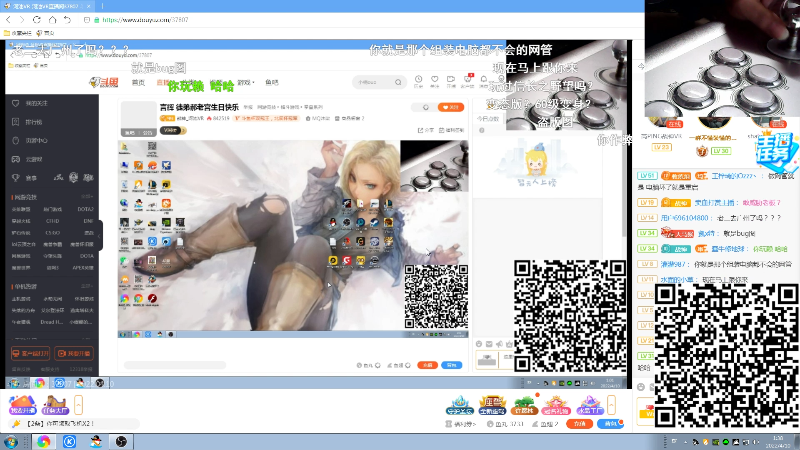
Task: Open the messages icon with red badge
Action: (x=467, y=79)
